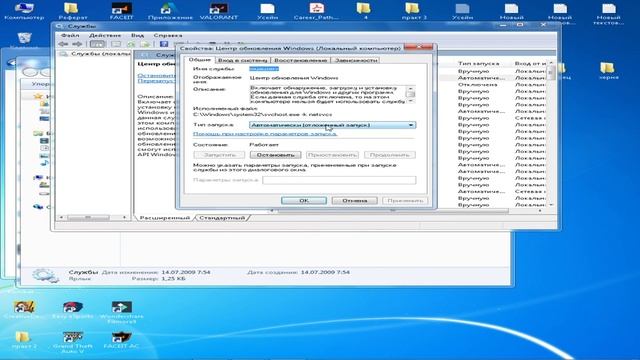The image size is (640, 360).
Task: Click OK in properties dialog
Action: pyautogui.click(x=304, y=200)
